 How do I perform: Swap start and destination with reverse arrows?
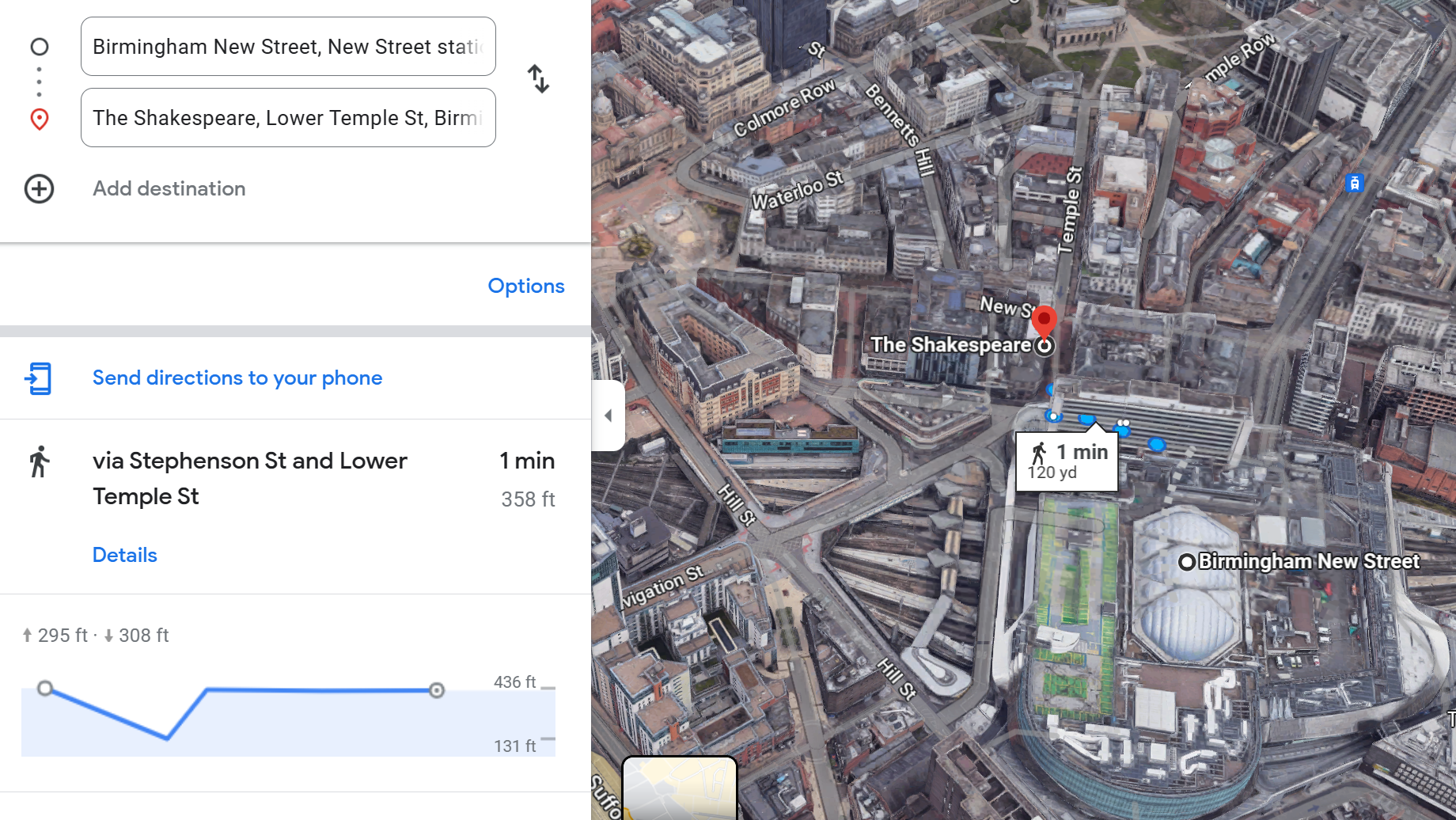click(x=538, y=79)
